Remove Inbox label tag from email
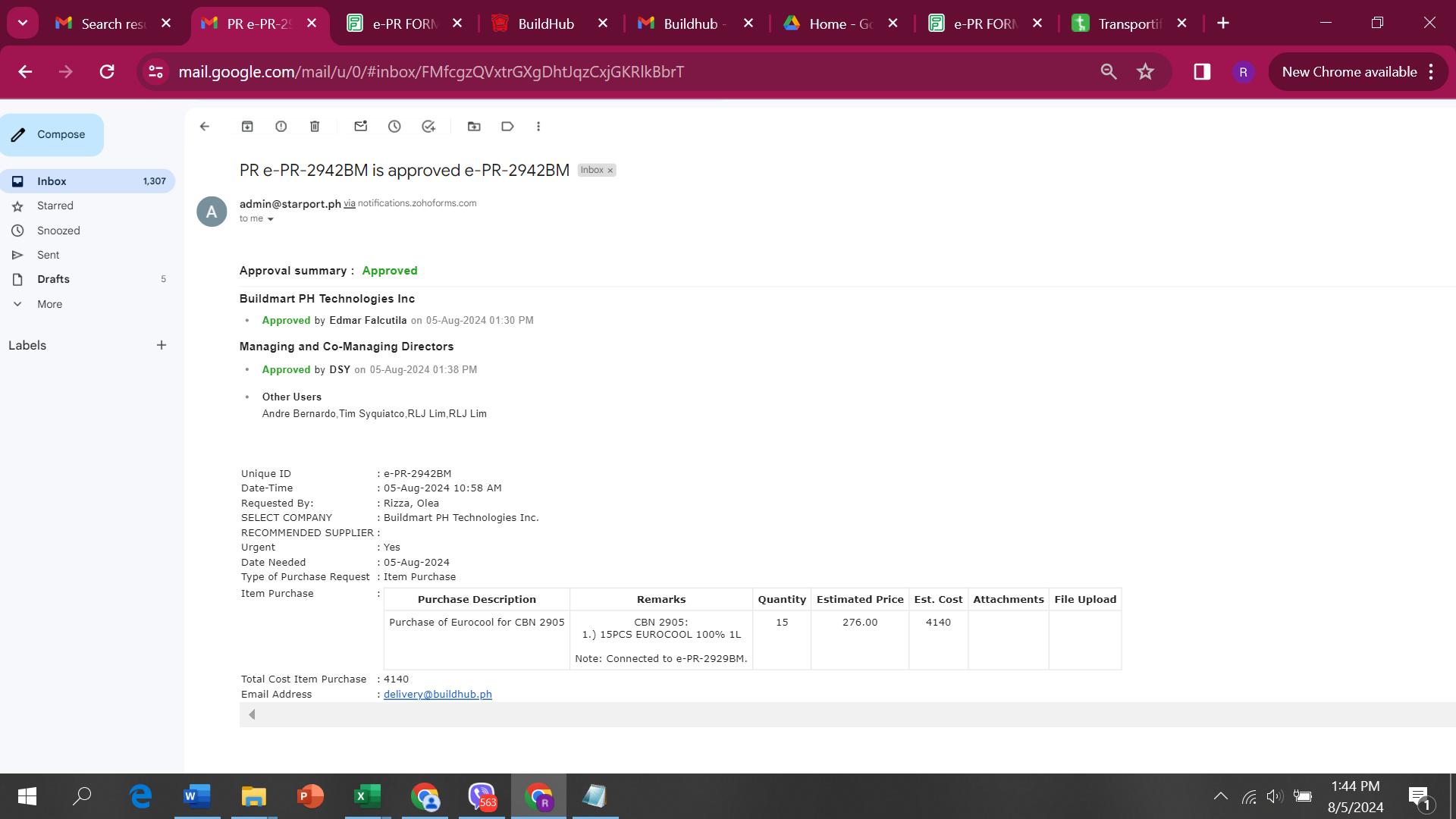The image size is (1456, 819). (x=610, y=171)
